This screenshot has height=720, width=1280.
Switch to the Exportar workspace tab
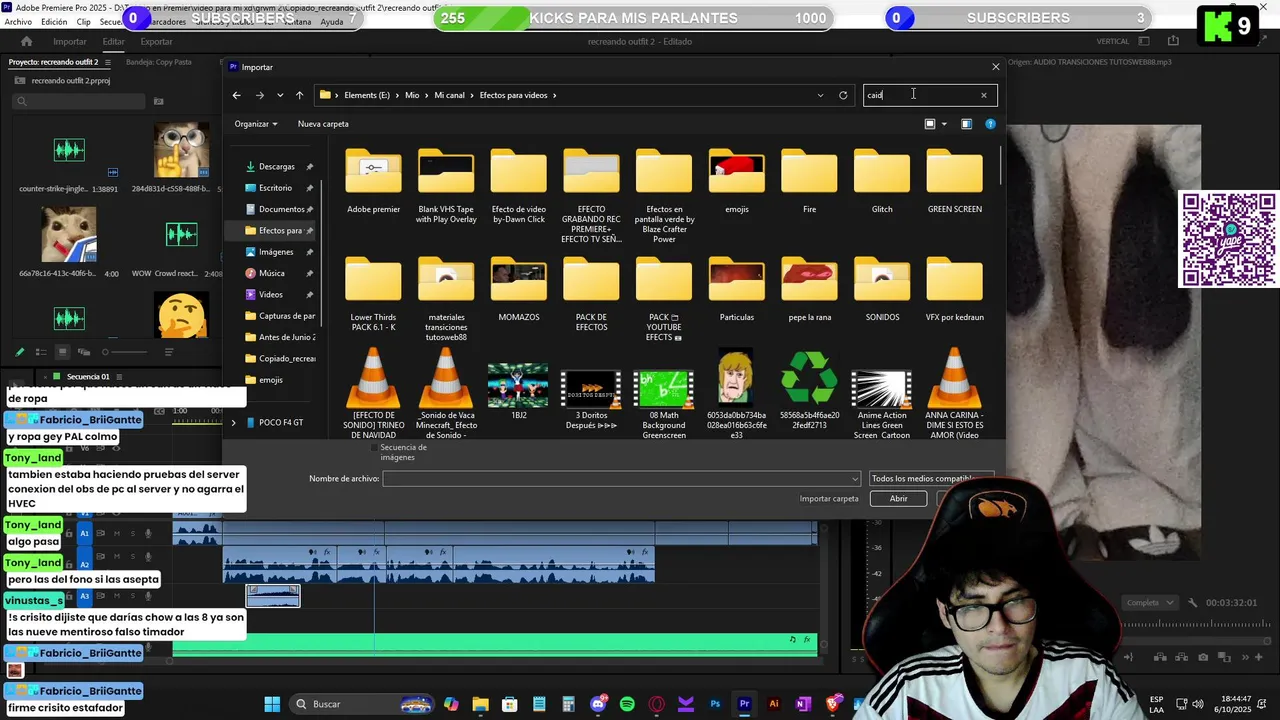pyautogui.click(x=156, y=42)
